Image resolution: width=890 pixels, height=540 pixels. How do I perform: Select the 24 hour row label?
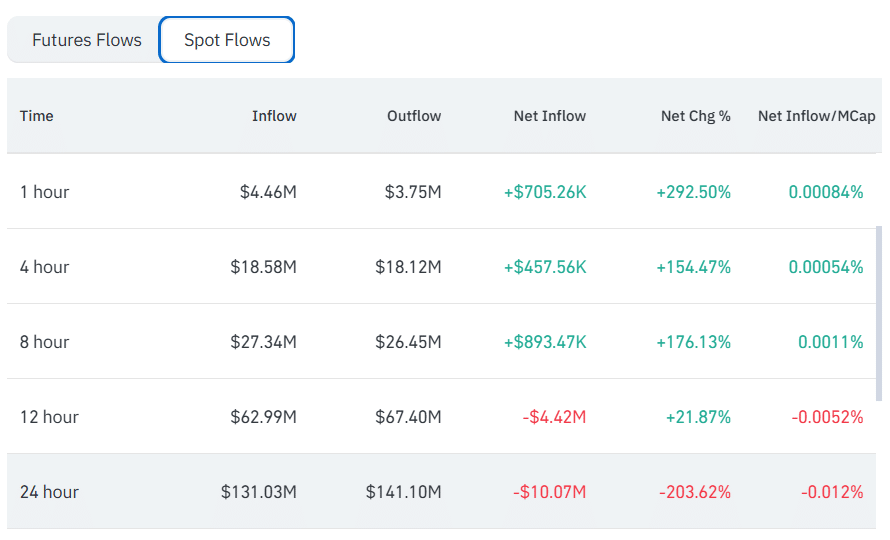point(49,492)
